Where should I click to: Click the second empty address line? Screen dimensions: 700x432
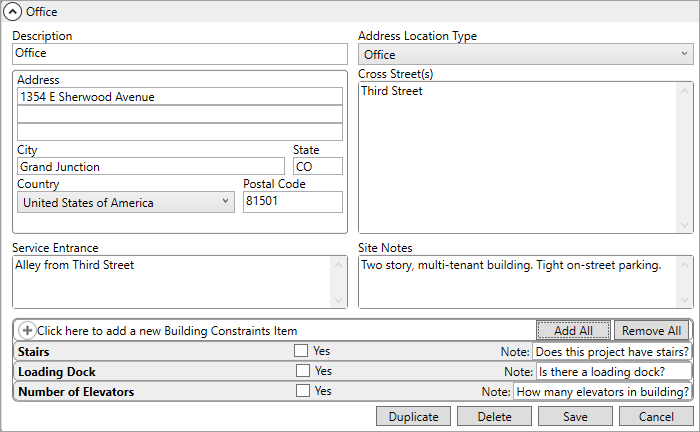pos(180,114)
